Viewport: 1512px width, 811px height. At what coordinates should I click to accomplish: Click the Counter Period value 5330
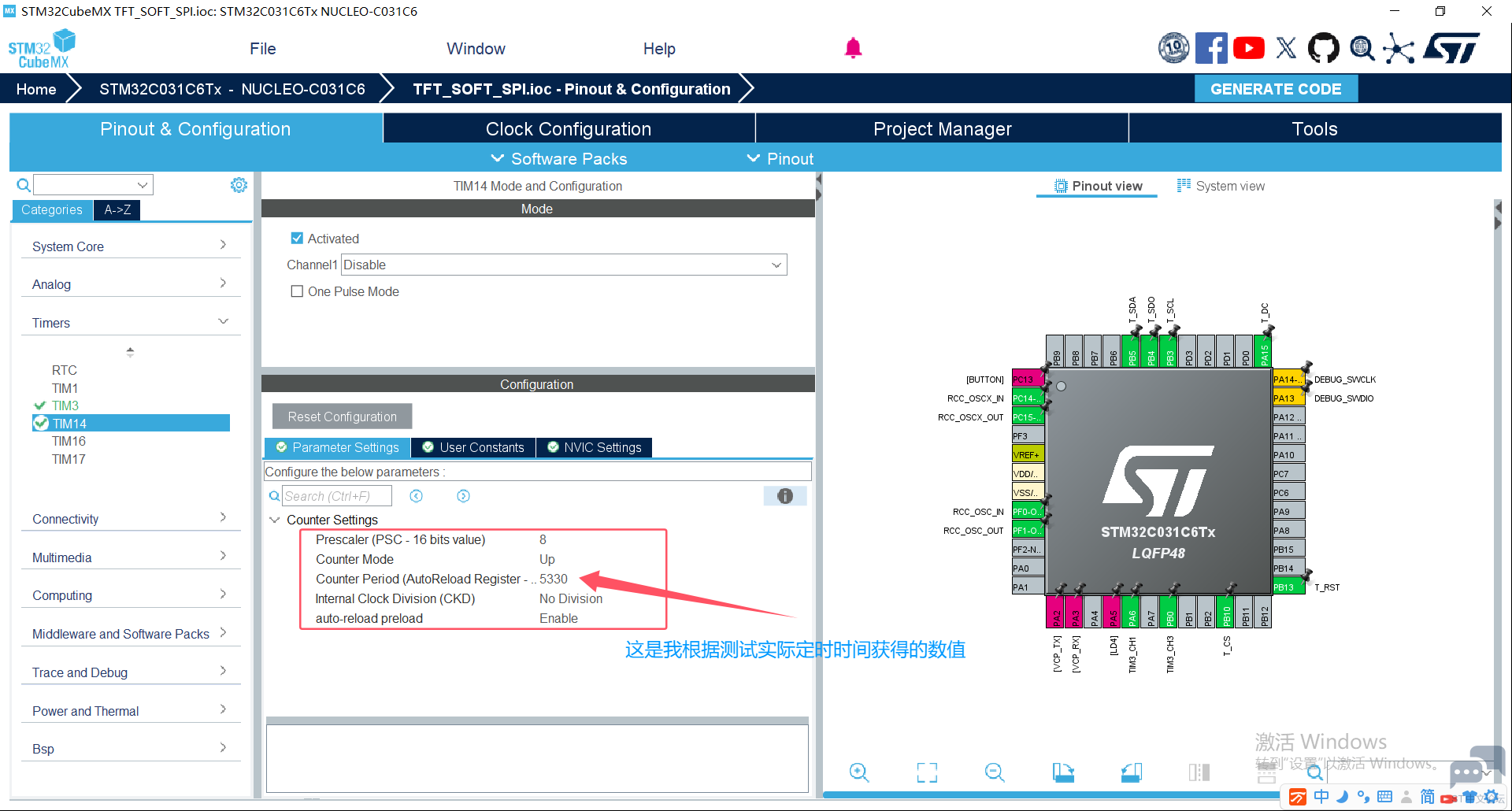point(553,579)
